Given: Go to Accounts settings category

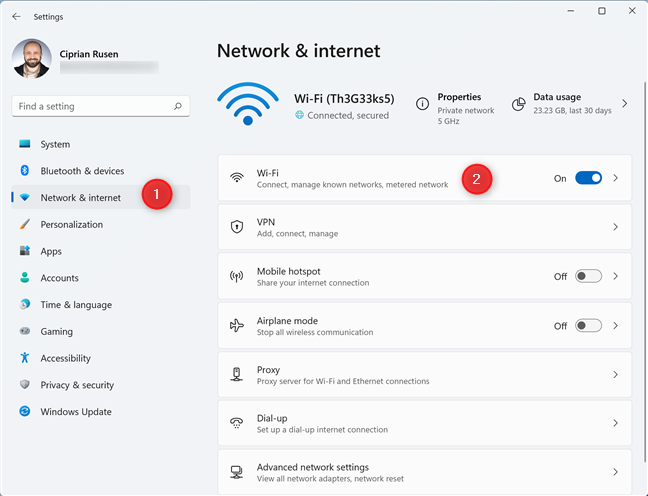Looking at the screenshot, I should [101, 278].
